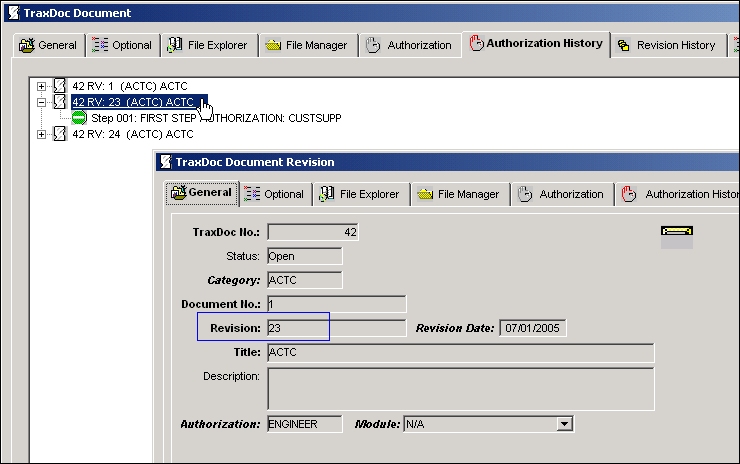The width and height of the screenshot is (740, 464).
Task: Click the document icon of 42 RV: 23
Action: [60, 102]
